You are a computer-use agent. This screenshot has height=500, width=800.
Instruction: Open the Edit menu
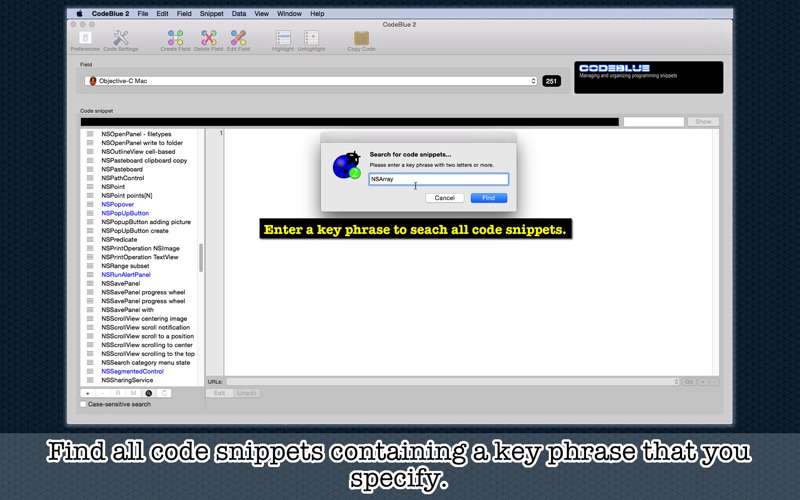(162, 14)
